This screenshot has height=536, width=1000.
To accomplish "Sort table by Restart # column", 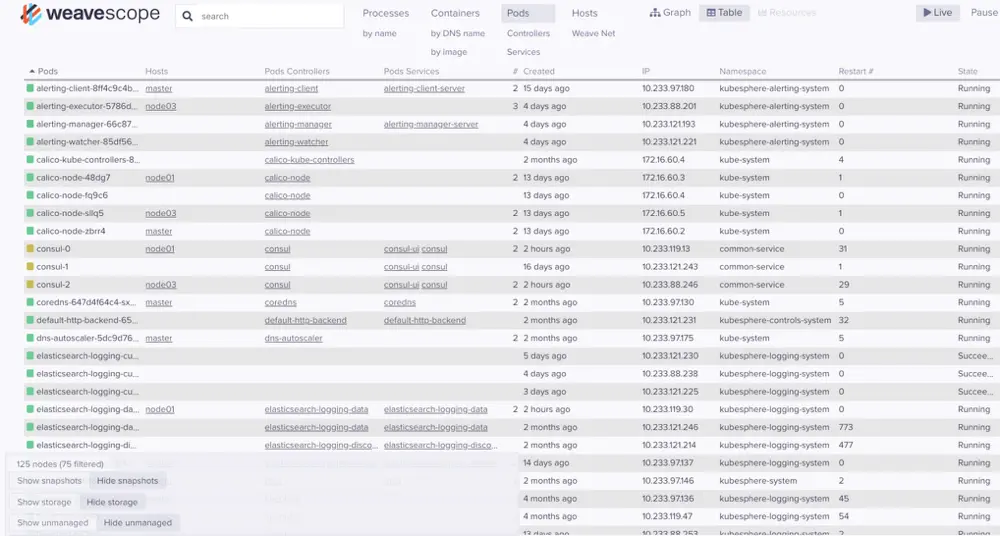I will (856, 71).
